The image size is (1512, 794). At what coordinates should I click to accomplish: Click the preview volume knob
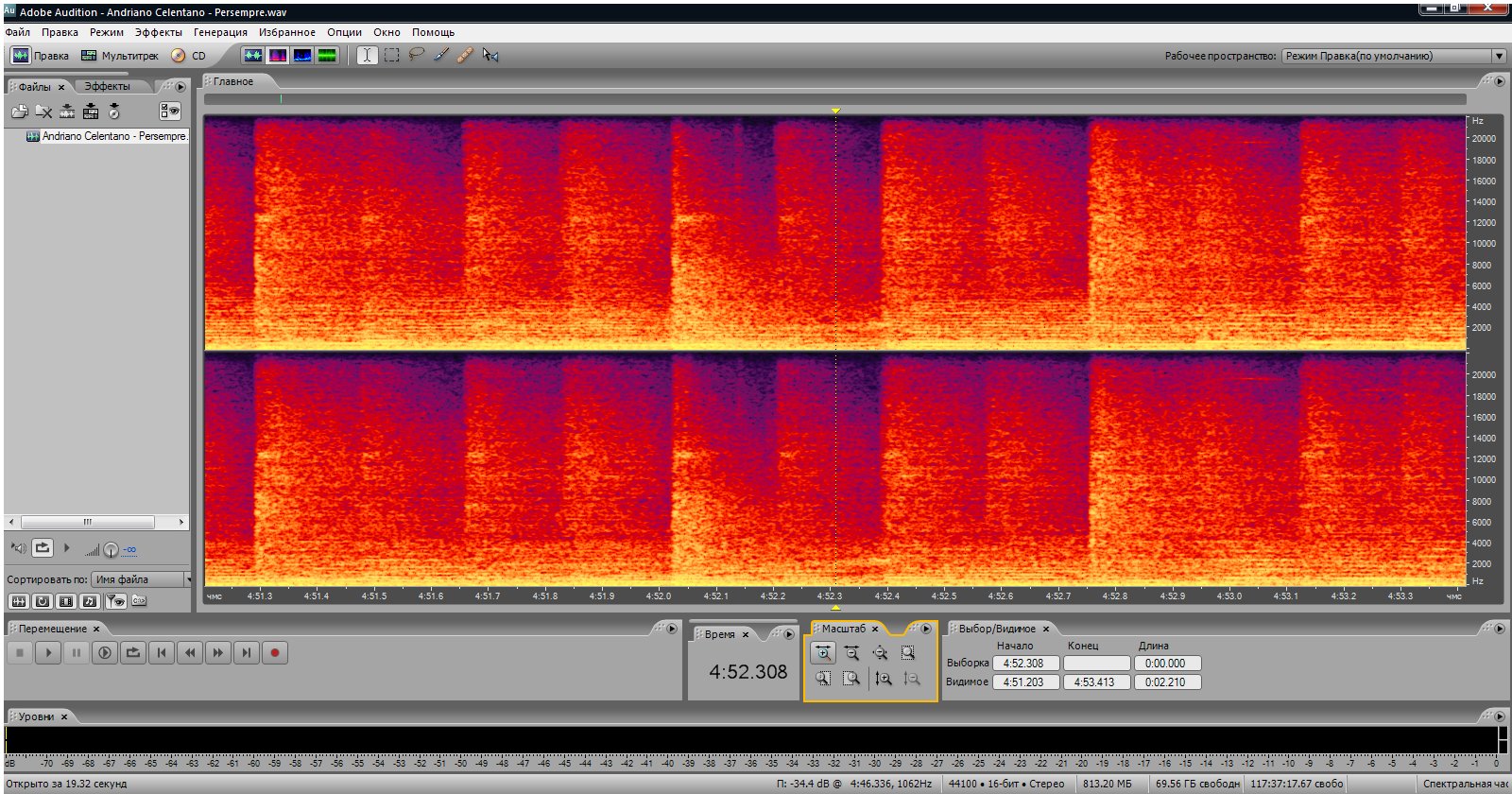point(111,549)
